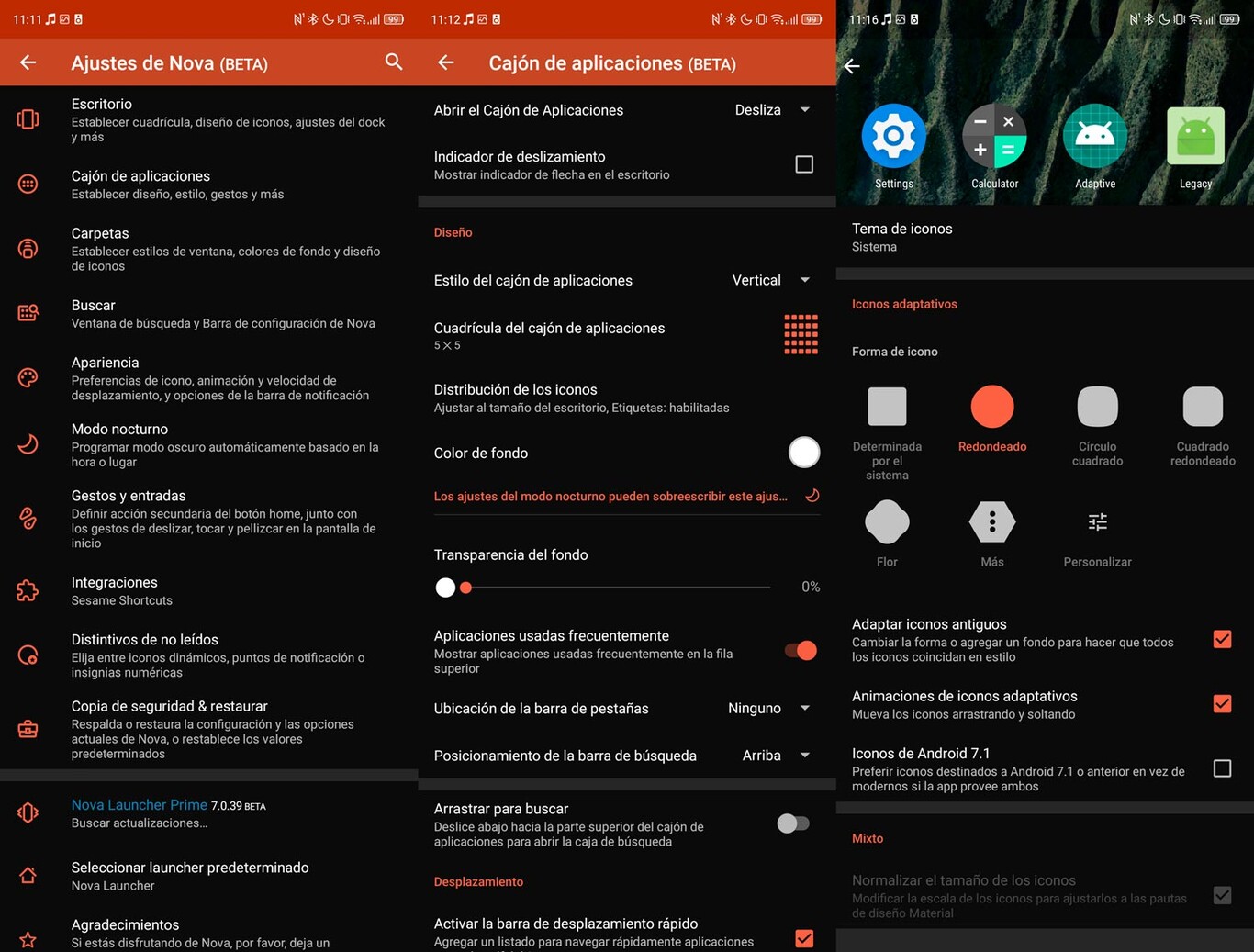Open the Gestos y entradas icon
This screenshot has width=1254, height=952.
(28, 518)
